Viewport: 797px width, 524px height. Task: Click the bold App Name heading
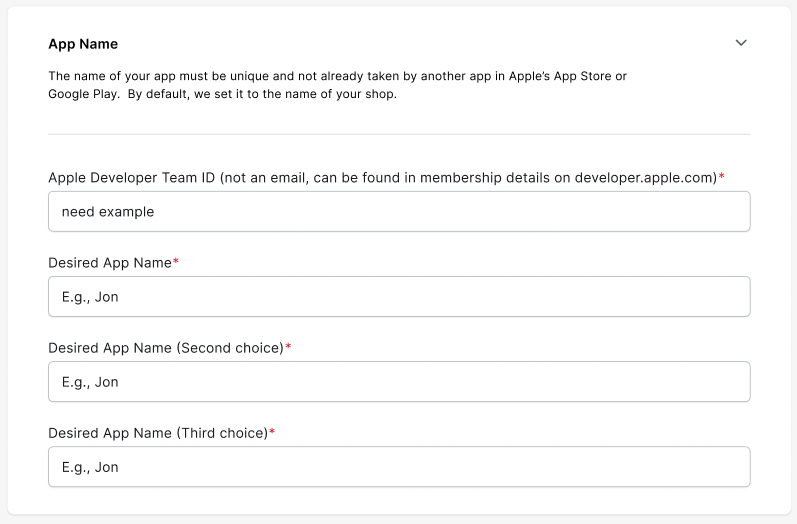[x=83, y=44]
